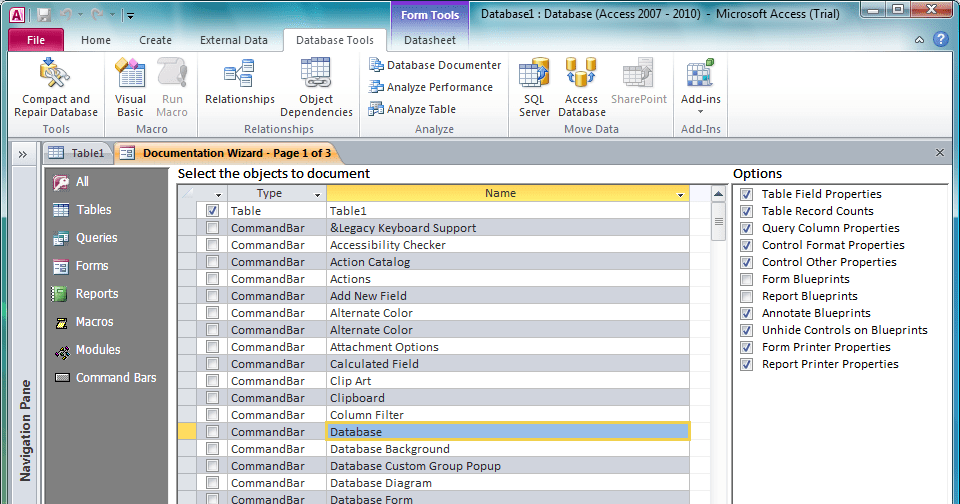960x504 pixels.
Task: Filter list to Command Bars
Action: [104, 377]
